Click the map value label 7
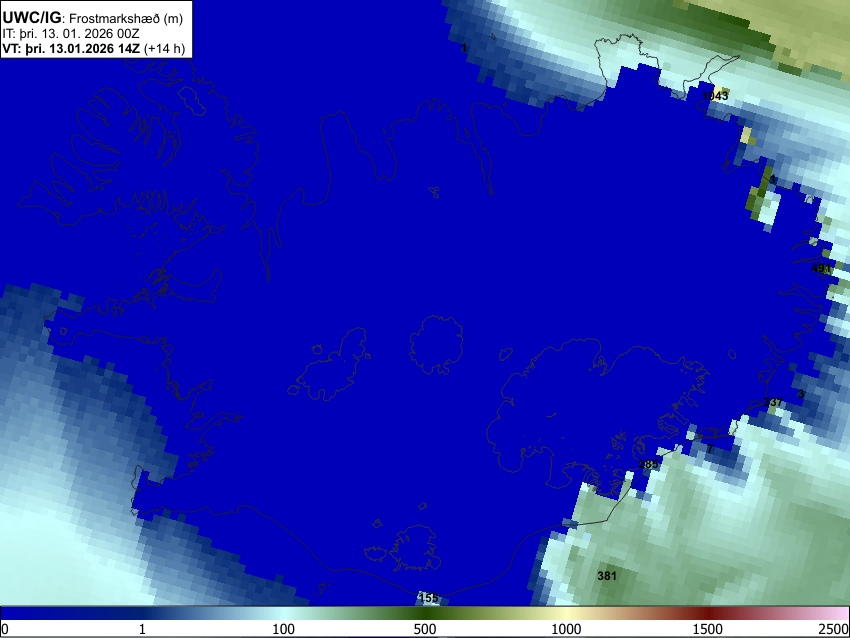Image resolution: width=850 pixels, height=638 pixels. tap(709, 449)
